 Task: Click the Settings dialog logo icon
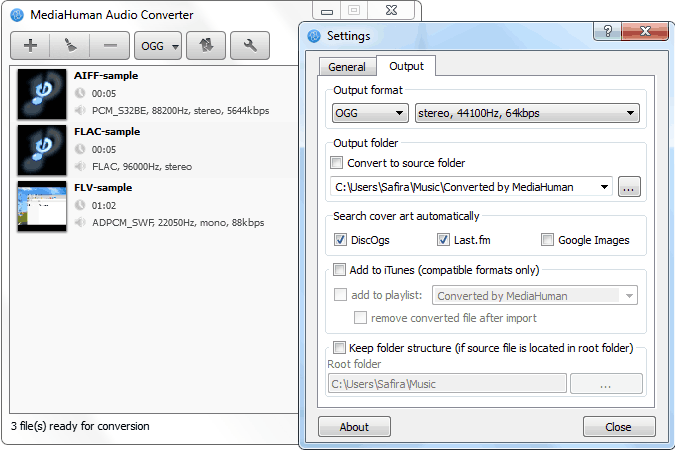[x=314, y=36]
